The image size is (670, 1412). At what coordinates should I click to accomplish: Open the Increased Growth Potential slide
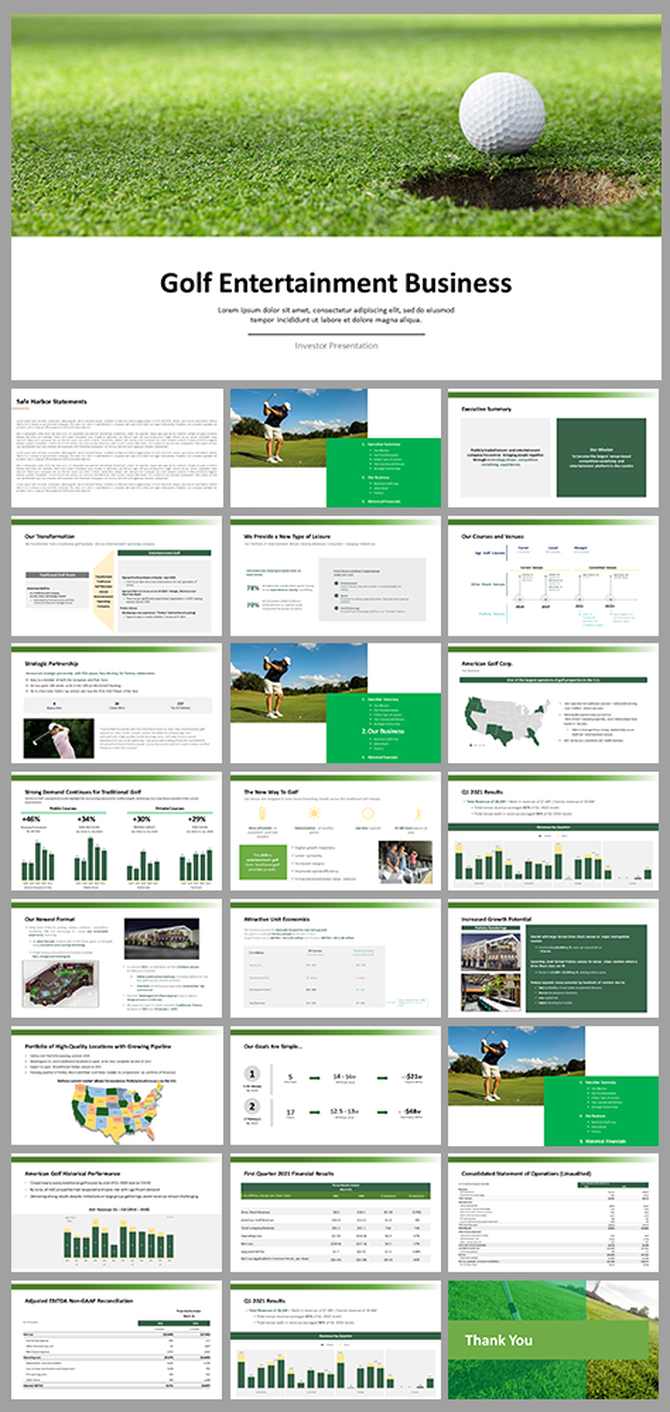553,958
